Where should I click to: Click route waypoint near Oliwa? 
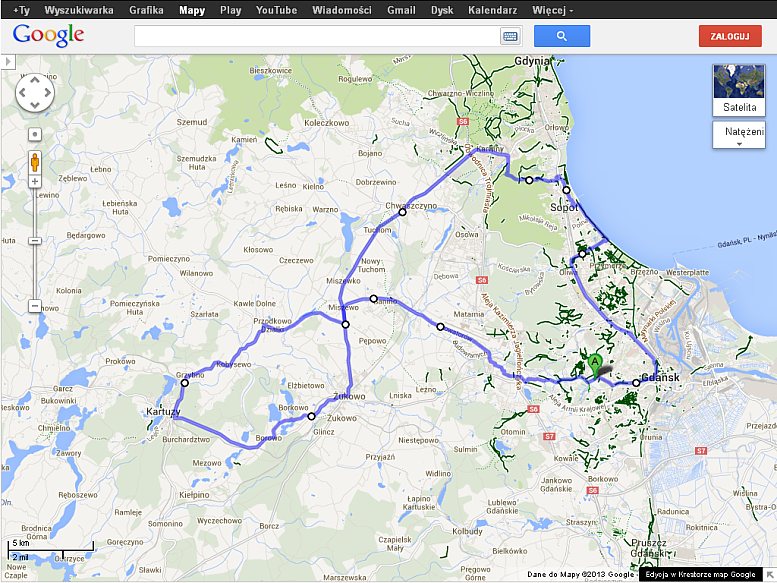pos(582,254)
